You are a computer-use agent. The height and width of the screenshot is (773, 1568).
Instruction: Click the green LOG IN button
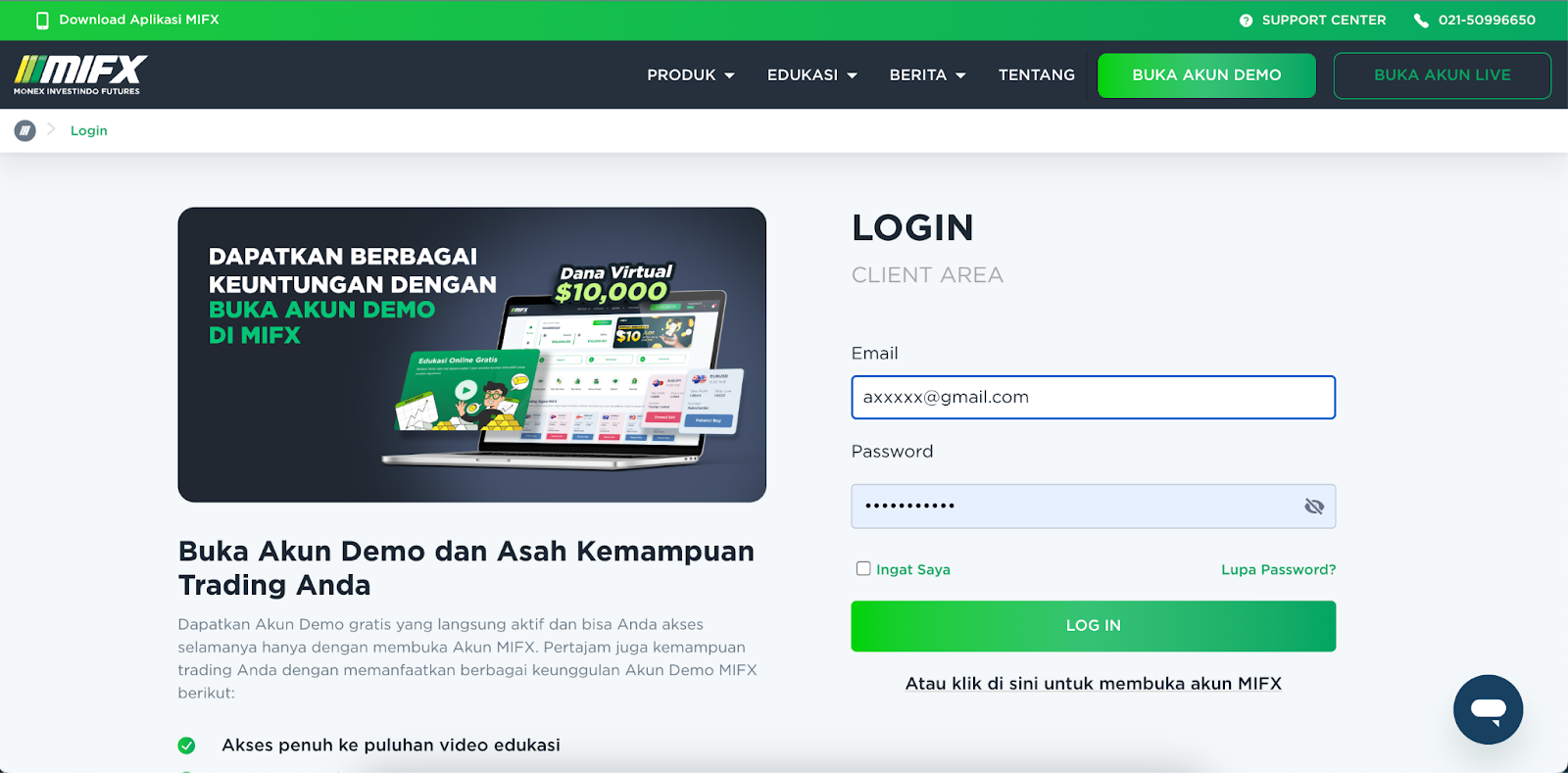coord(1093,626)
